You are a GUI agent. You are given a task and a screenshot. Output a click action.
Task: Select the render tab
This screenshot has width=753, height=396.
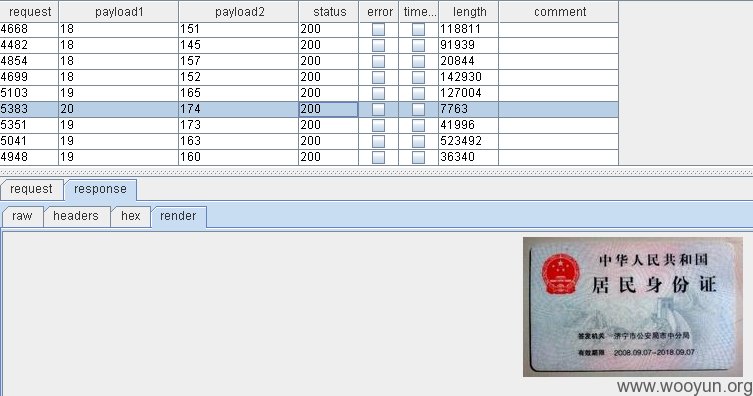(178, 216)
